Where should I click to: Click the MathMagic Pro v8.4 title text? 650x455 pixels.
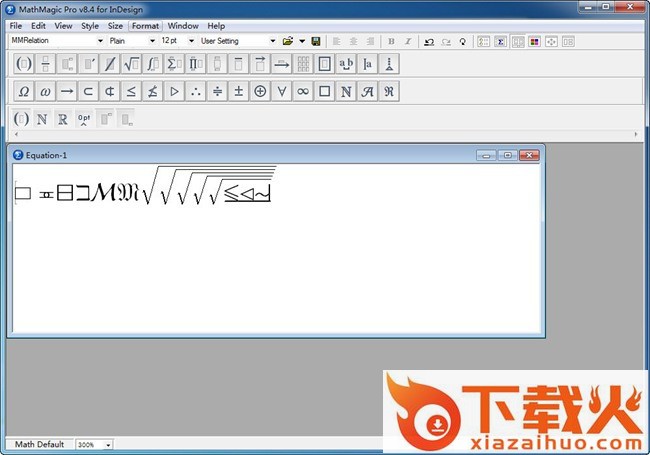click(x=81, y=9)
